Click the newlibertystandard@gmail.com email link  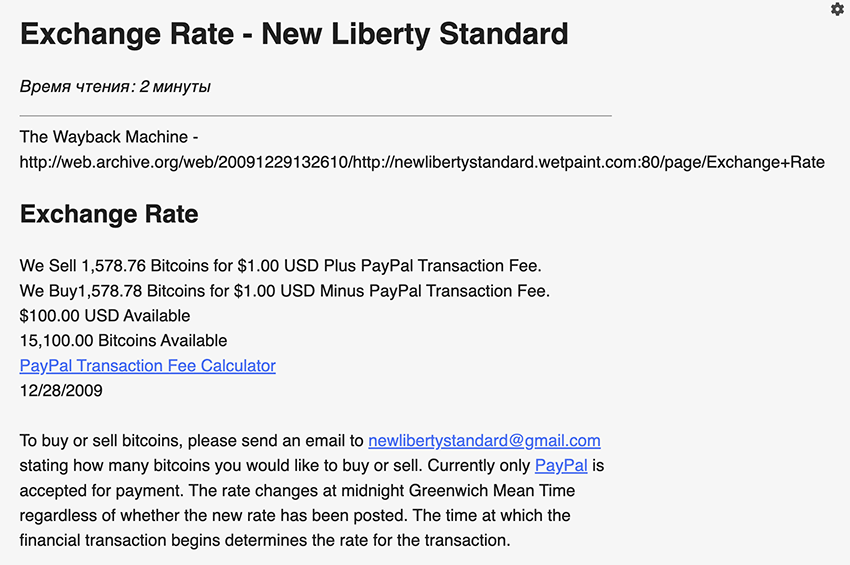[x=484, y=441]
